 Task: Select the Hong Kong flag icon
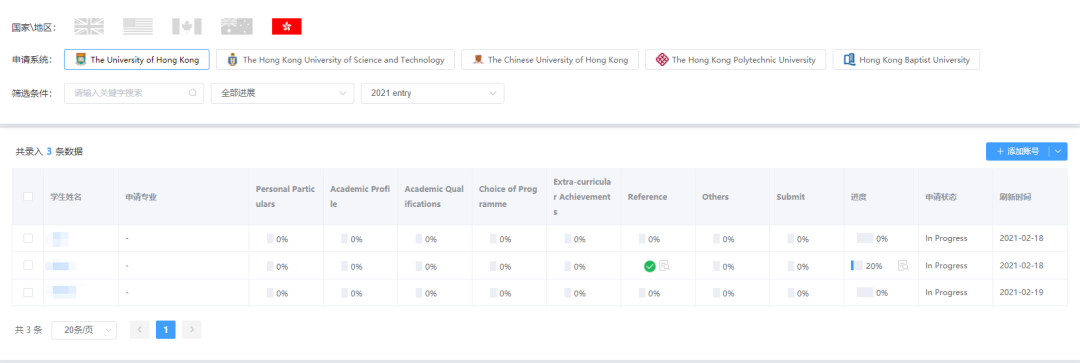pyautogui.click(x=287, y=27)
